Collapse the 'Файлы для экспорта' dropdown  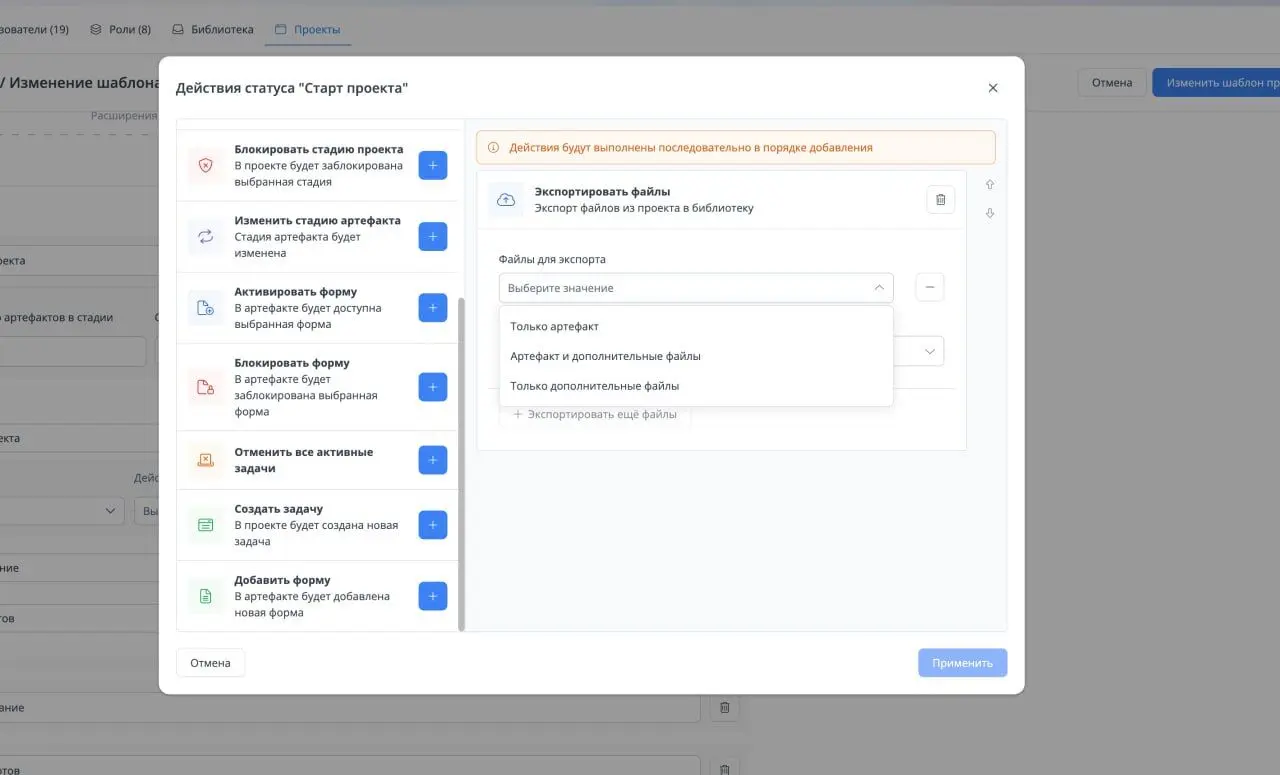(878, 288)
